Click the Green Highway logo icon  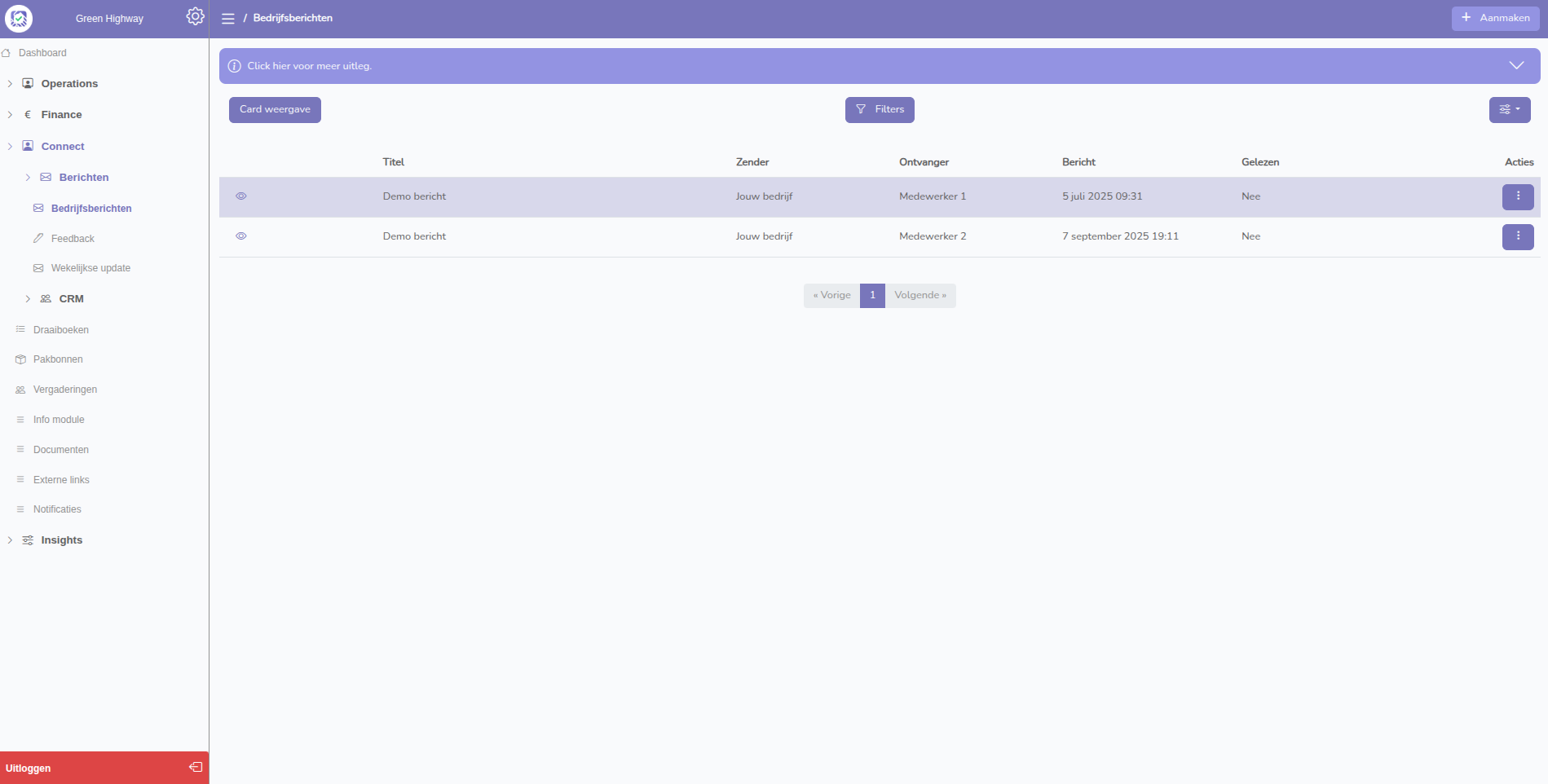click(x=19, y=18)
